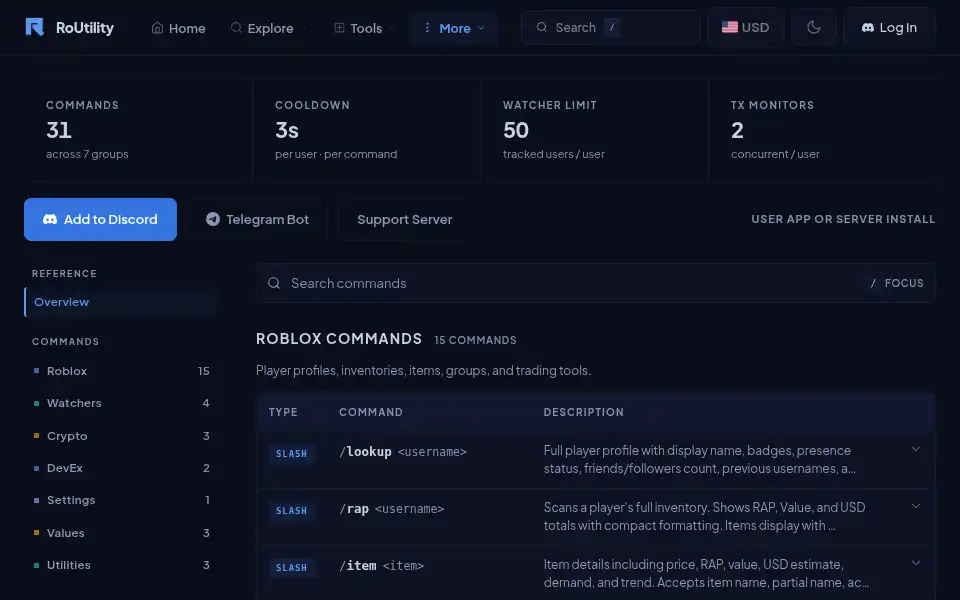This screenshot has width=960, height=600.
Task: Click the blue bullet beside Roblox
Action: coord(36,370)
